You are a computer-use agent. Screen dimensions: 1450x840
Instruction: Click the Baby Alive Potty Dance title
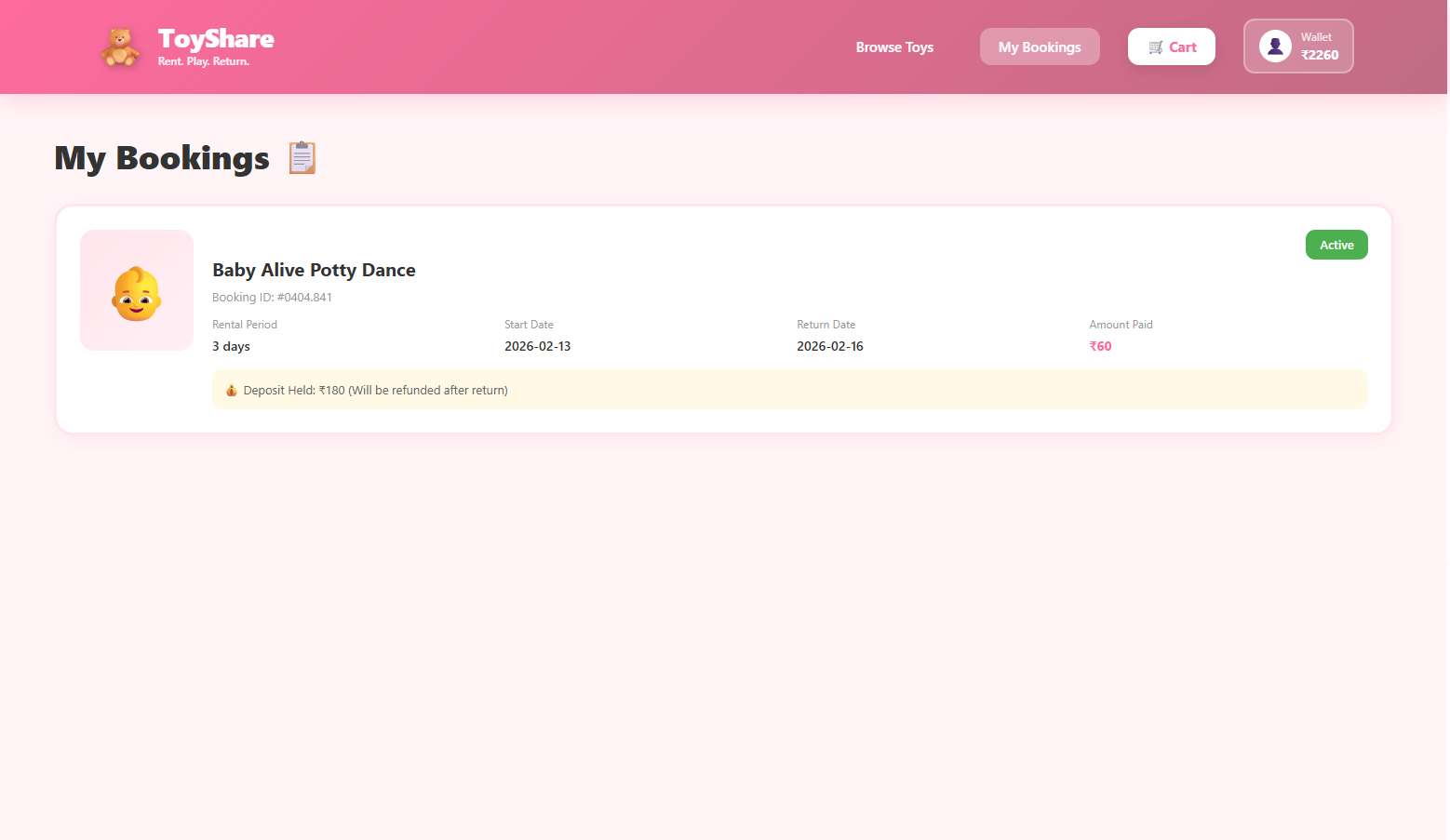point(314,271)
